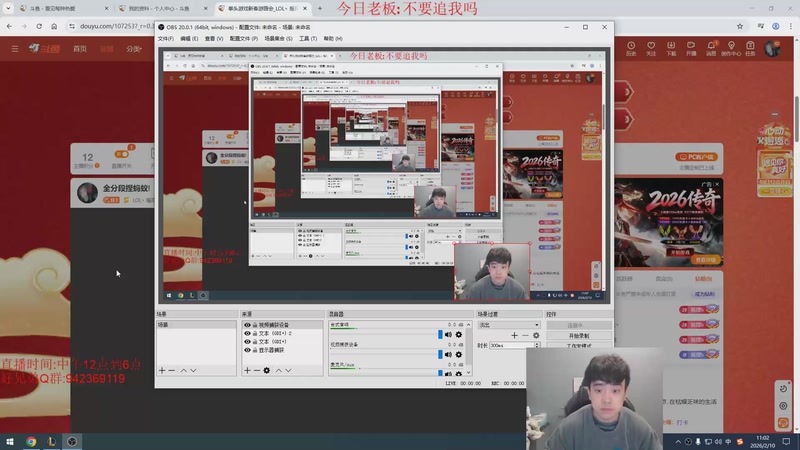Add a new scene with the plus icon
This screenshot has width=800, height=450.
(x=162, y=370)
